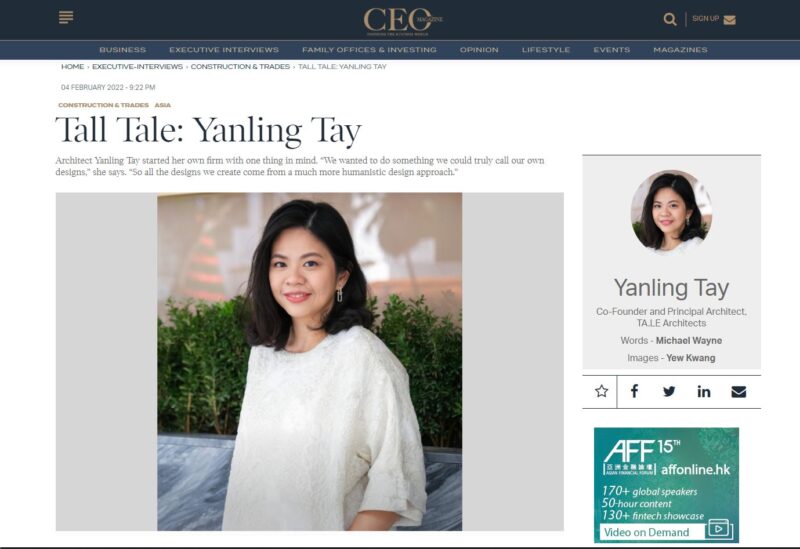Share article on LinkedIn
The height and width of the screenshot is (549, 800).
coord(704,391)
